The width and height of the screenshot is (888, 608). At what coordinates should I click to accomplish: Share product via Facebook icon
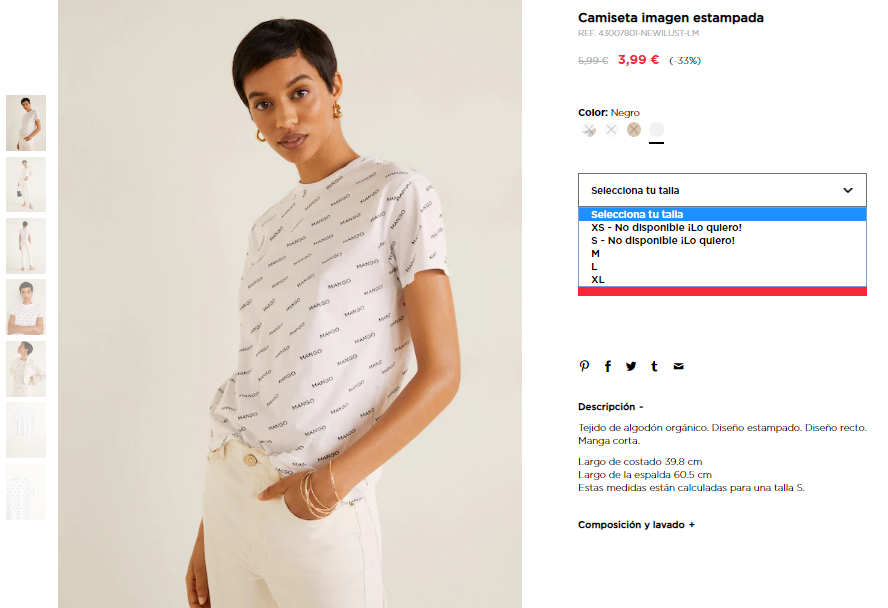608,366
